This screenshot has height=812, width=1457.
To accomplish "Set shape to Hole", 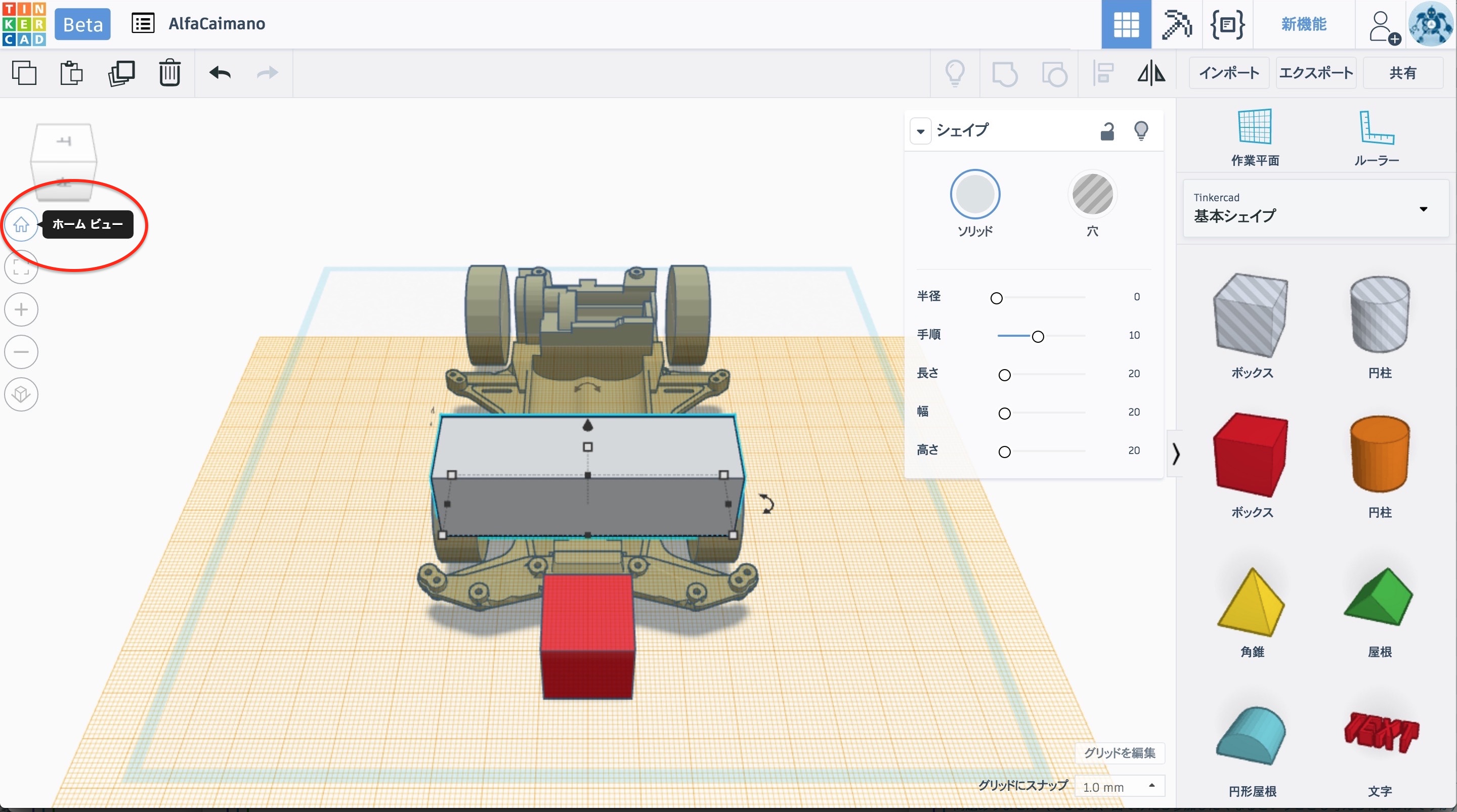I will (1092, 195).
